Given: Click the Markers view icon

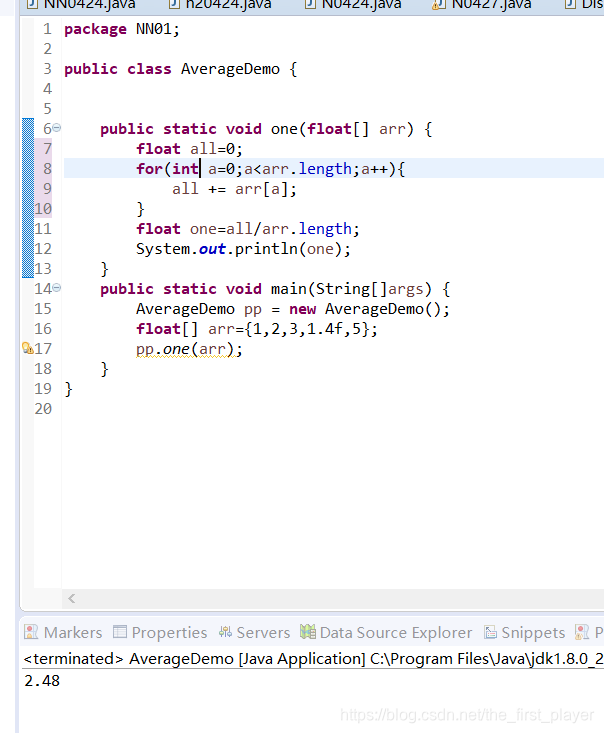Looking at the screenshot, I should click(31, 632).
